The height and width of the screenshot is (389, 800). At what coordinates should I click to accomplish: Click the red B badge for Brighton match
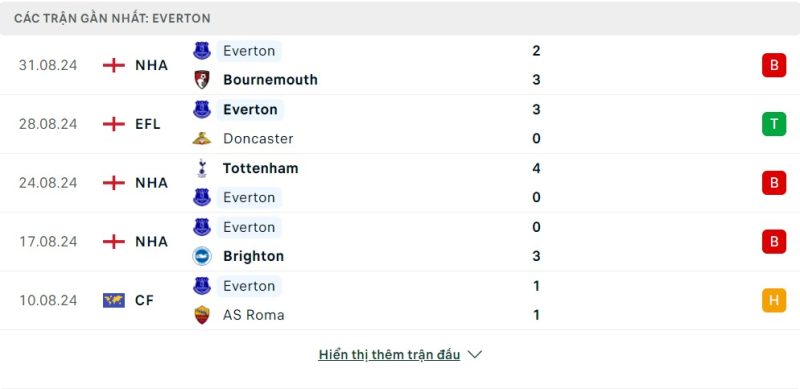(774, 241)
